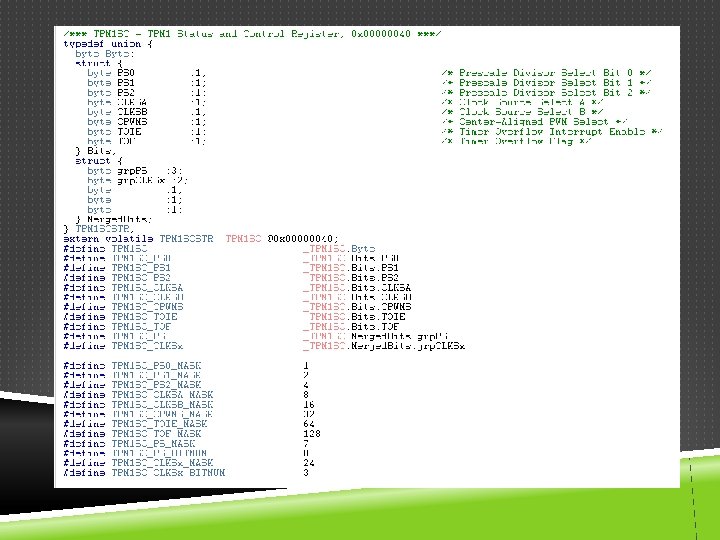Click the 'TPM1SC_CLKSA_MASK' define name
The image size is (720, 540).
[x=162, y=395]
